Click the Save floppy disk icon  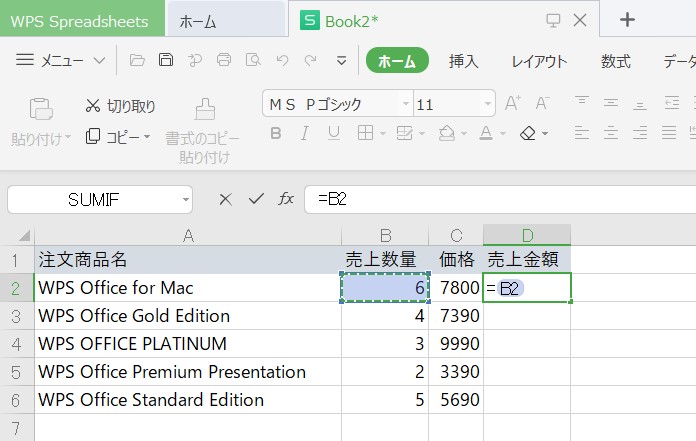[166, 60]
